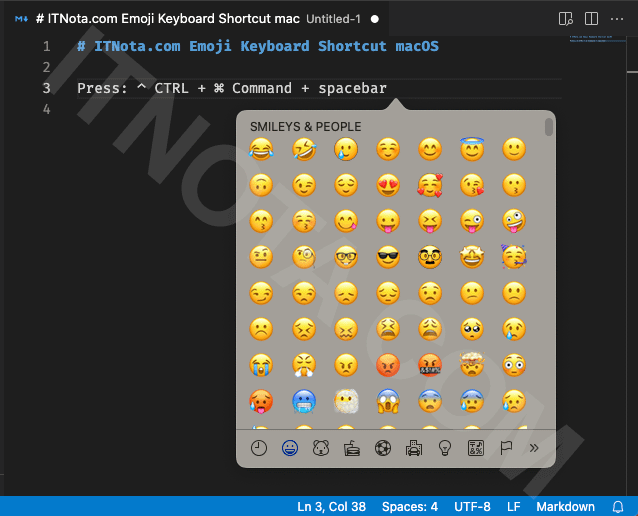The height and width of the screenshot is (516, 638).
Task: Open notifications bell in status bar
Action: point(618,506)
